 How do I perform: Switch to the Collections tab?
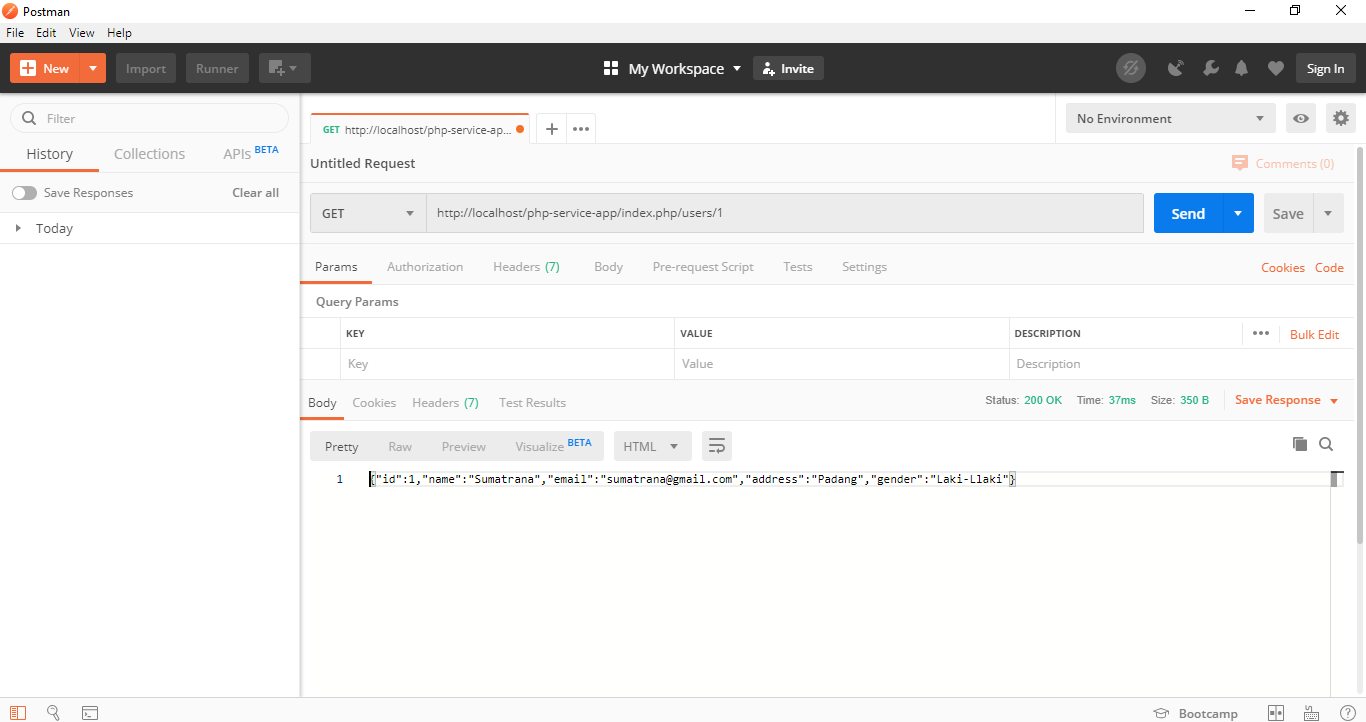click(x=149, y=153)
